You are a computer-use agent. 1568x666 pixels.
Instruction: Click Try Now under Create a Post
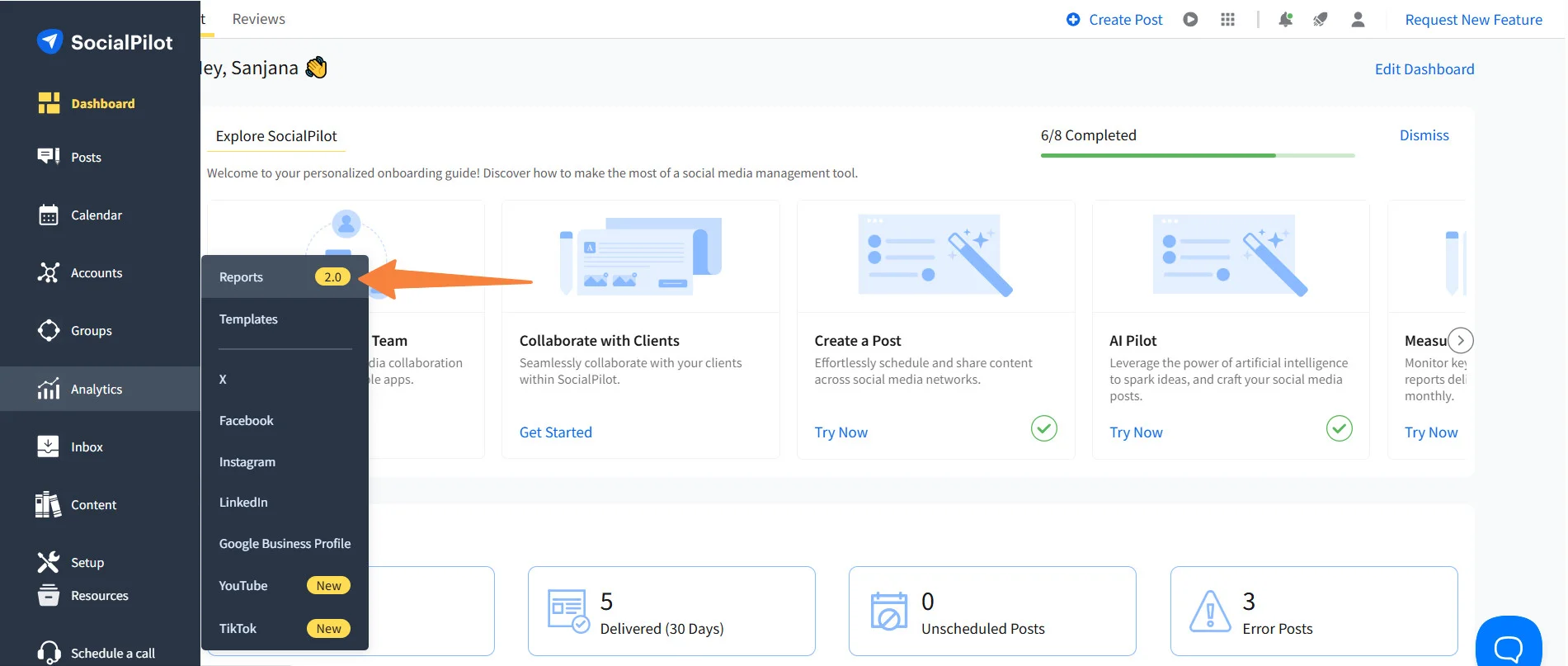841,432
